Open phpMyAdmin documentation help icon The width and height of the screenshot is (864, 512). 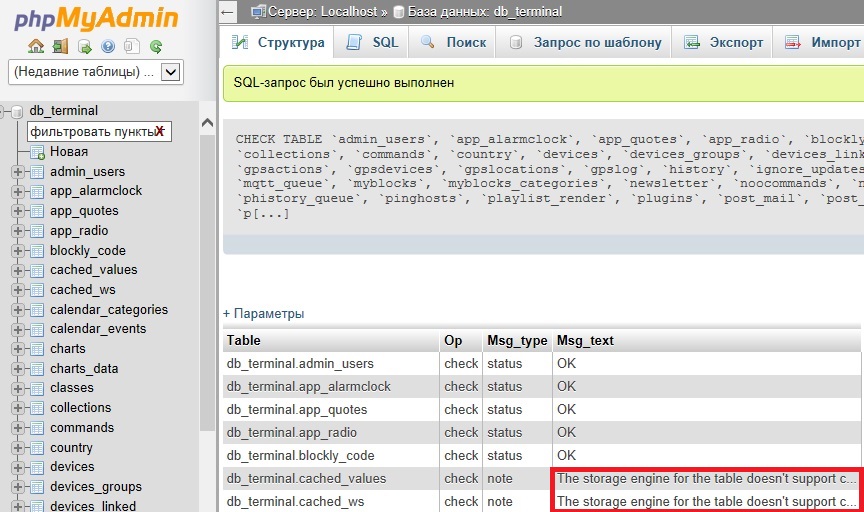point(108,46)
